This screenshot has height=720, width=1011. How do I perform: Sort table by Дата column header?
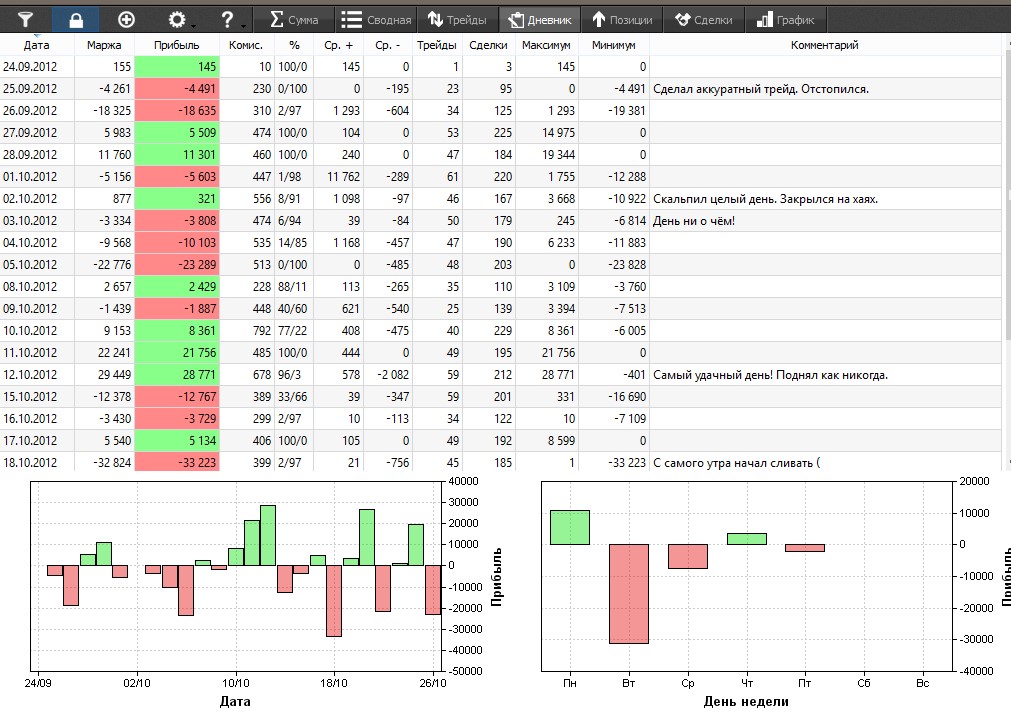[x=36, y=45]
